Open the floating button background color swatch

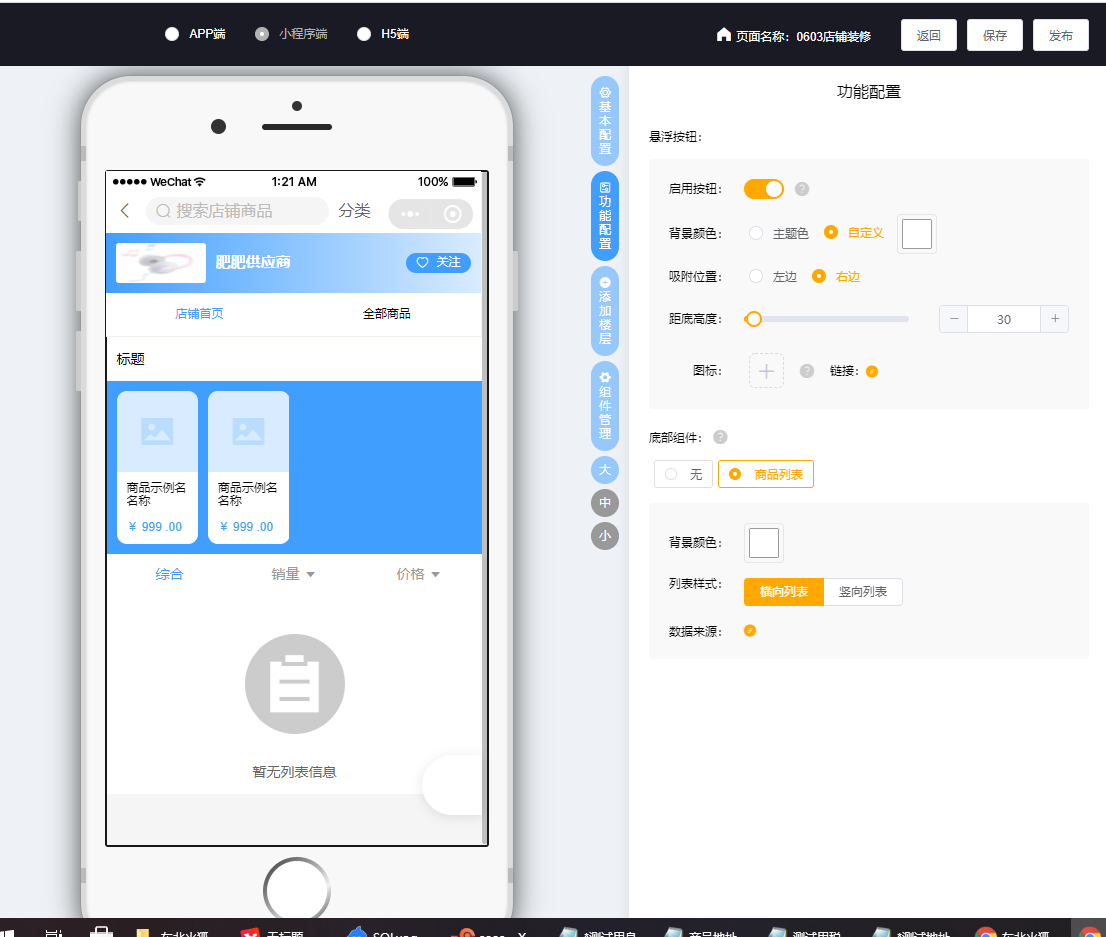point(916,234)
